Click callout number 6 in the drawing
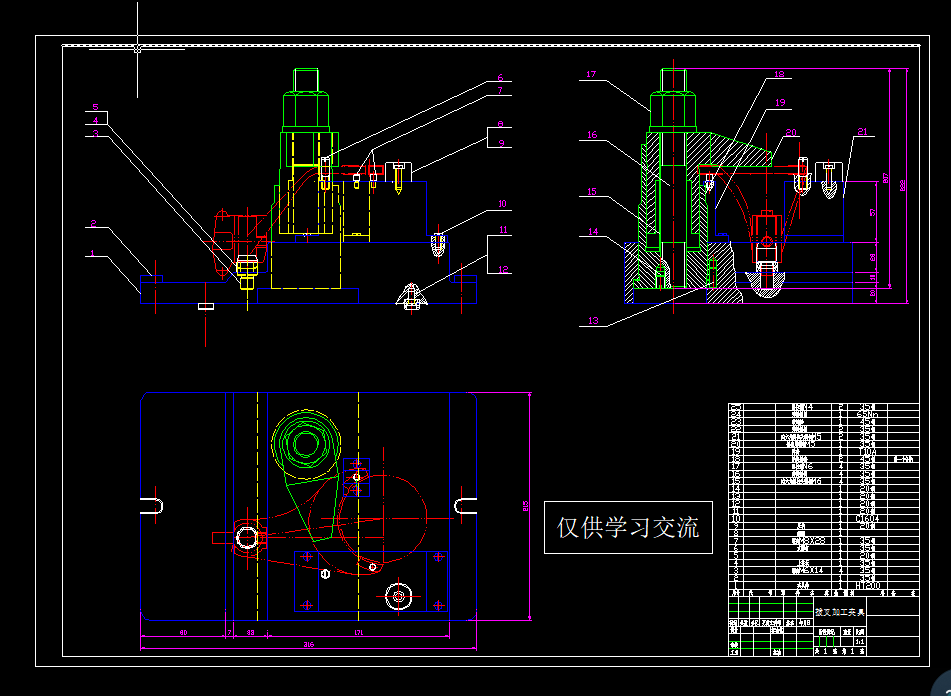 pyautogui.click(x=500, y=77)
